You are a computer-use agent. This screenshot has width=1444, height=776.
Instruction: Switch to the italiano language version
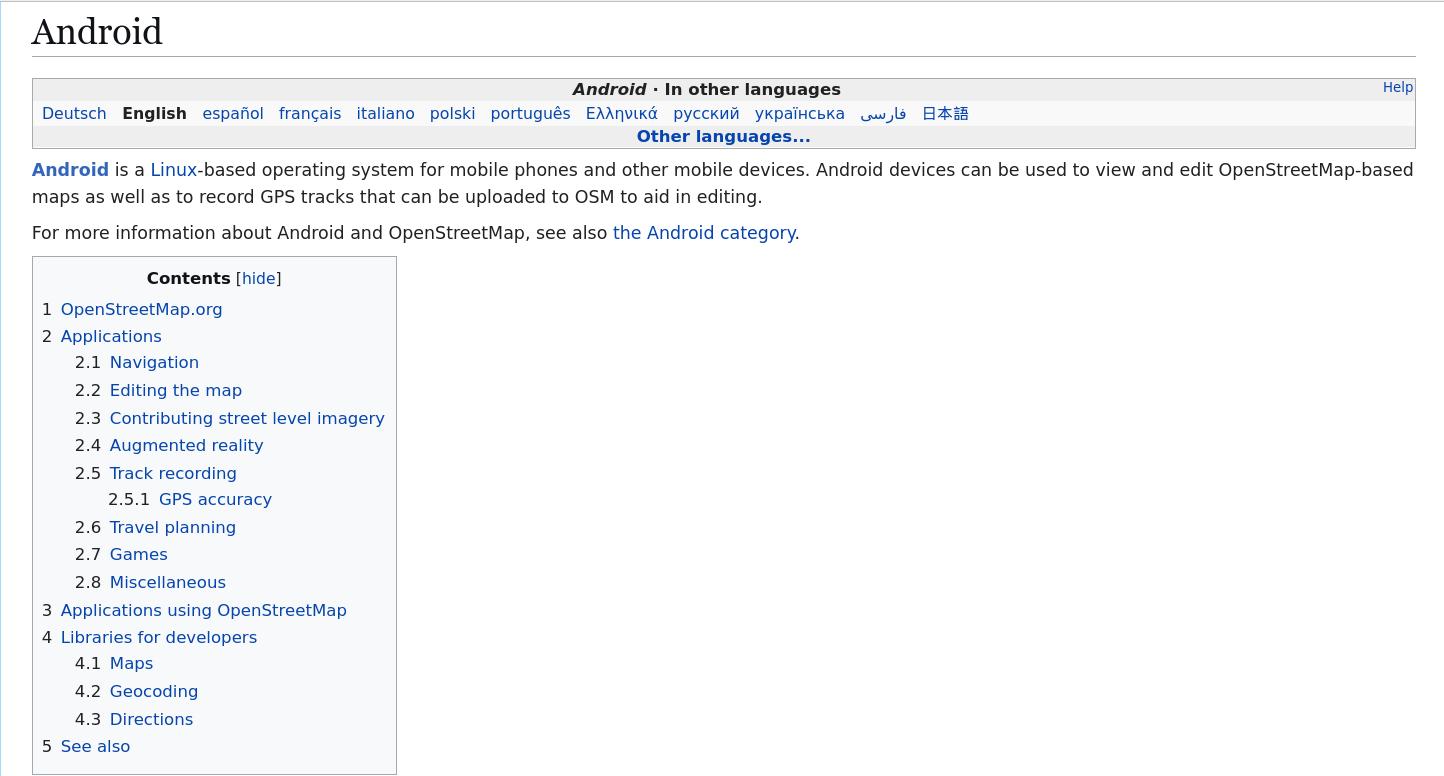[385, 114]
